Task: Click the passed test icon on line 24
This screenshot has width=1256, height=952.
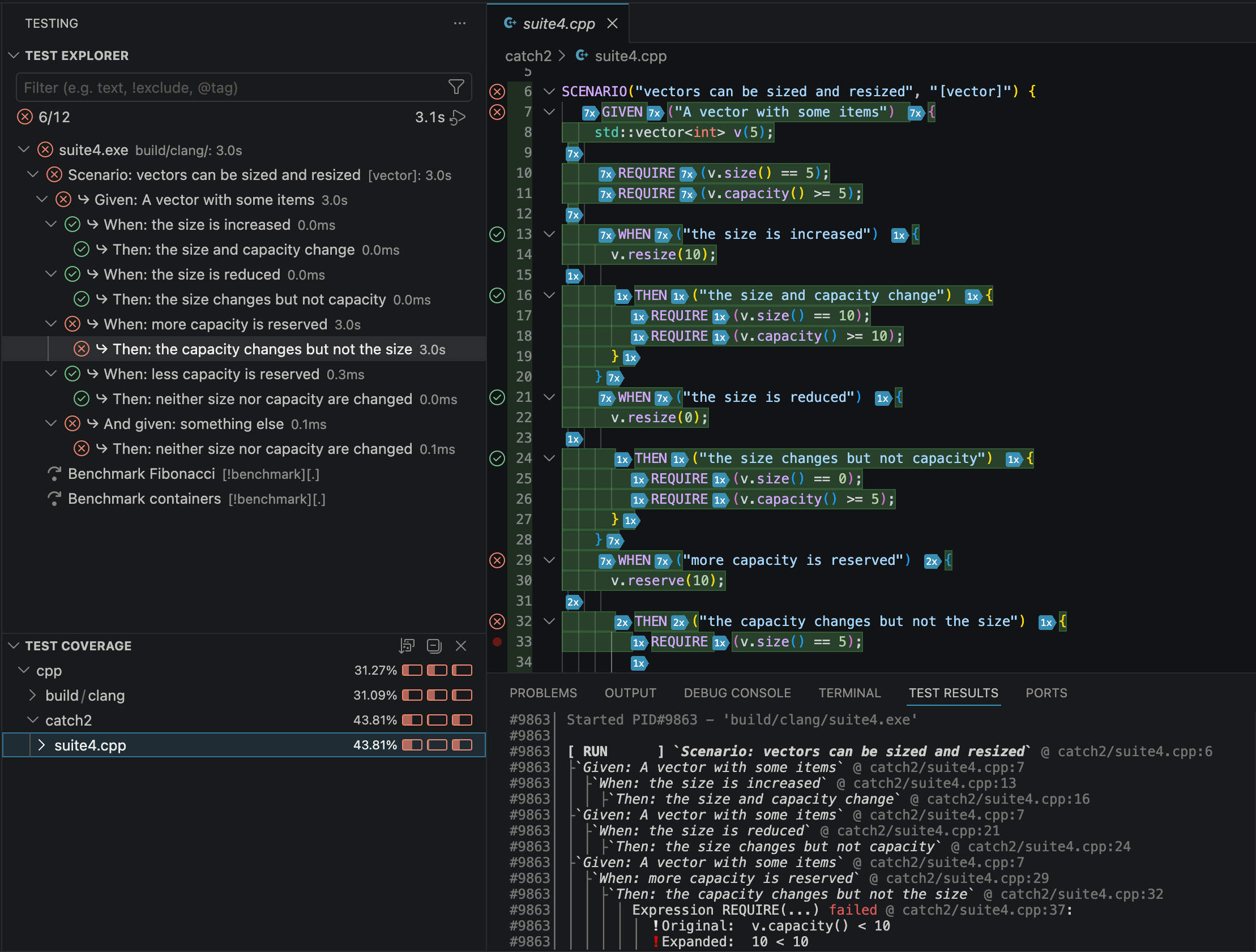Action: tap(497, 458)
